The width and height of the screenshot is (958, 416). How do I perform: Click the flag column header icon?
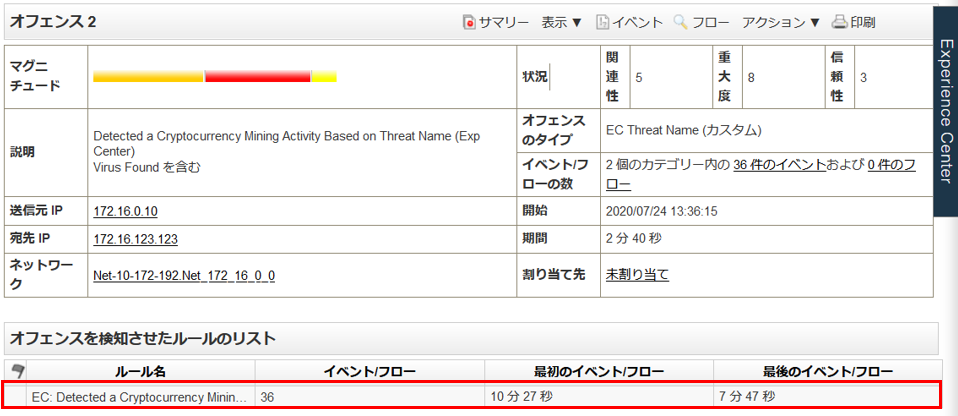click(16, 370)
